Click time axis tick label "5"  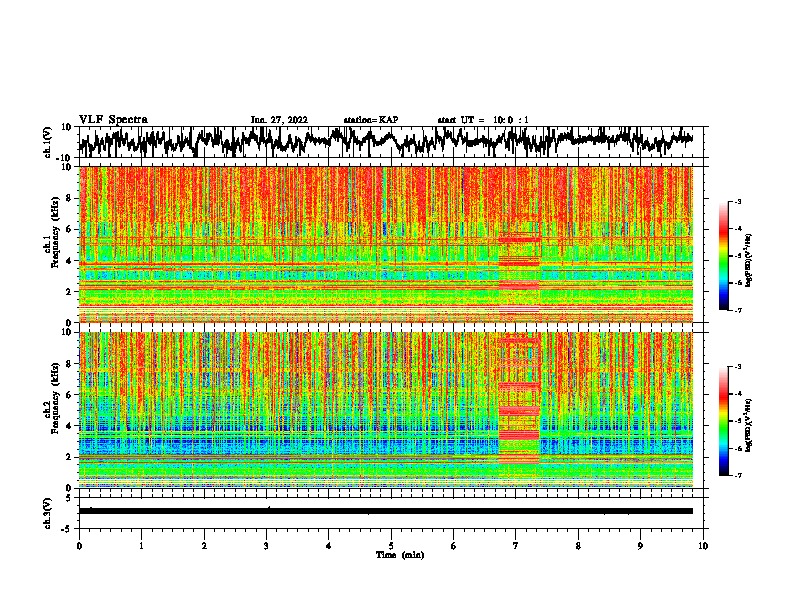pos(391,546)
